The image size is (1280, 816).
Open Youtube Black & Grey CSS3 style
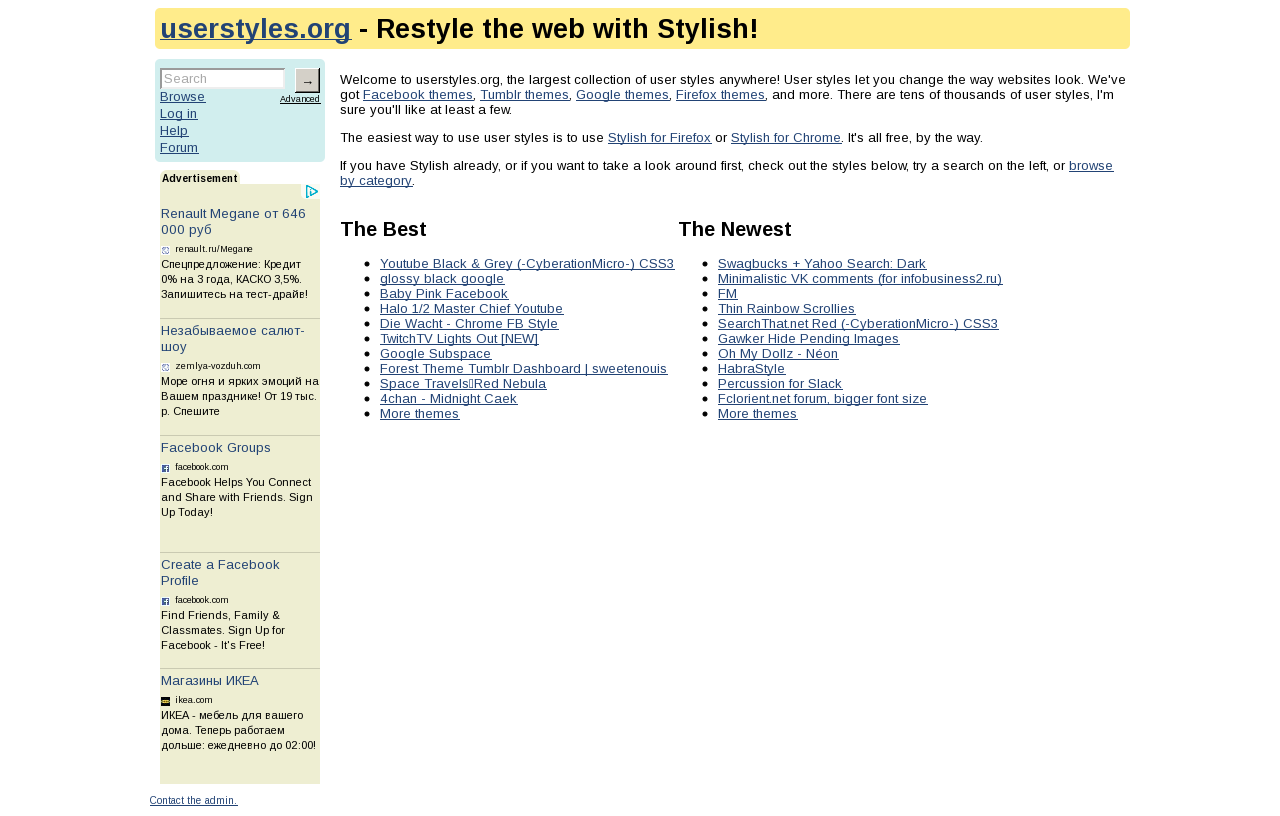527,264
